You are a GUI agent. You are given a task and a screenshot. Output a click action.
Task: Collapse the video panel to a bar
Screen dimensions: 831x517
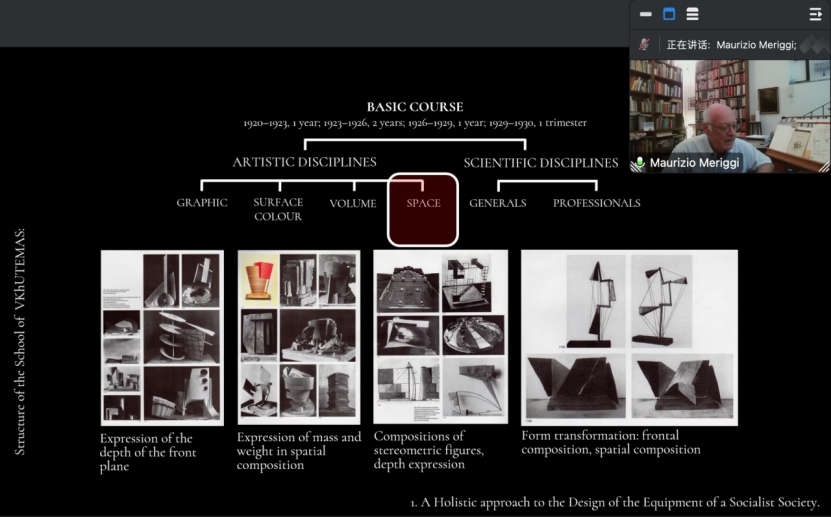[646, 14]
